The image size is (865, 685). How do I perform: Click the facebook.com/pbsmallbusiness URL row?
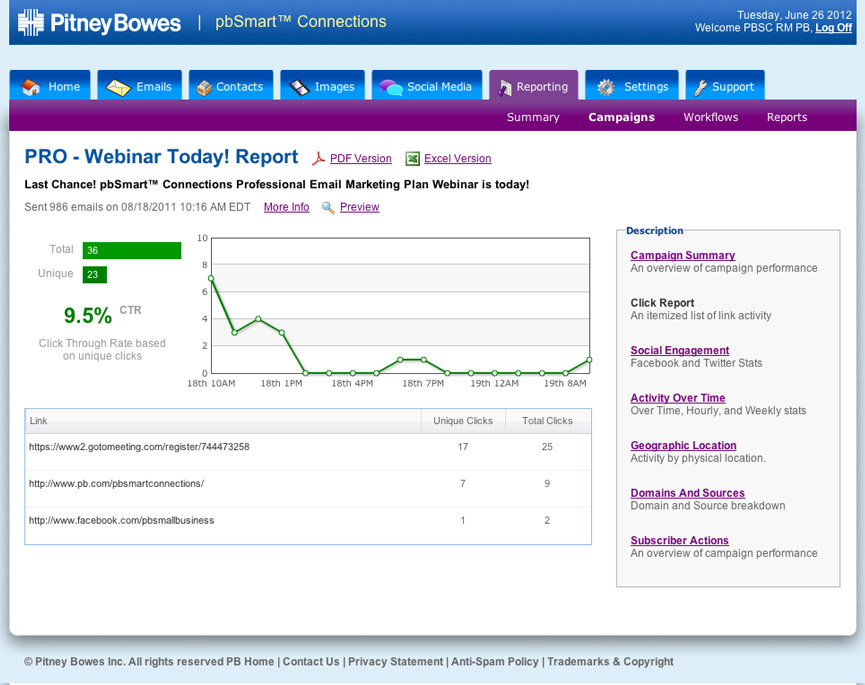point(121,521)
